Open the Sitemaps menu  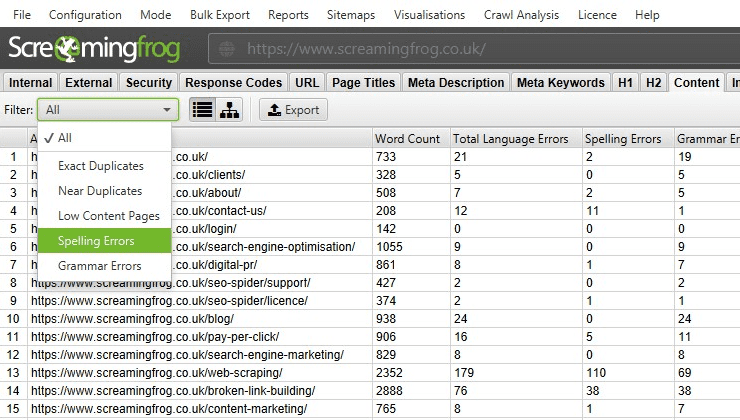[x=351, y=15]
